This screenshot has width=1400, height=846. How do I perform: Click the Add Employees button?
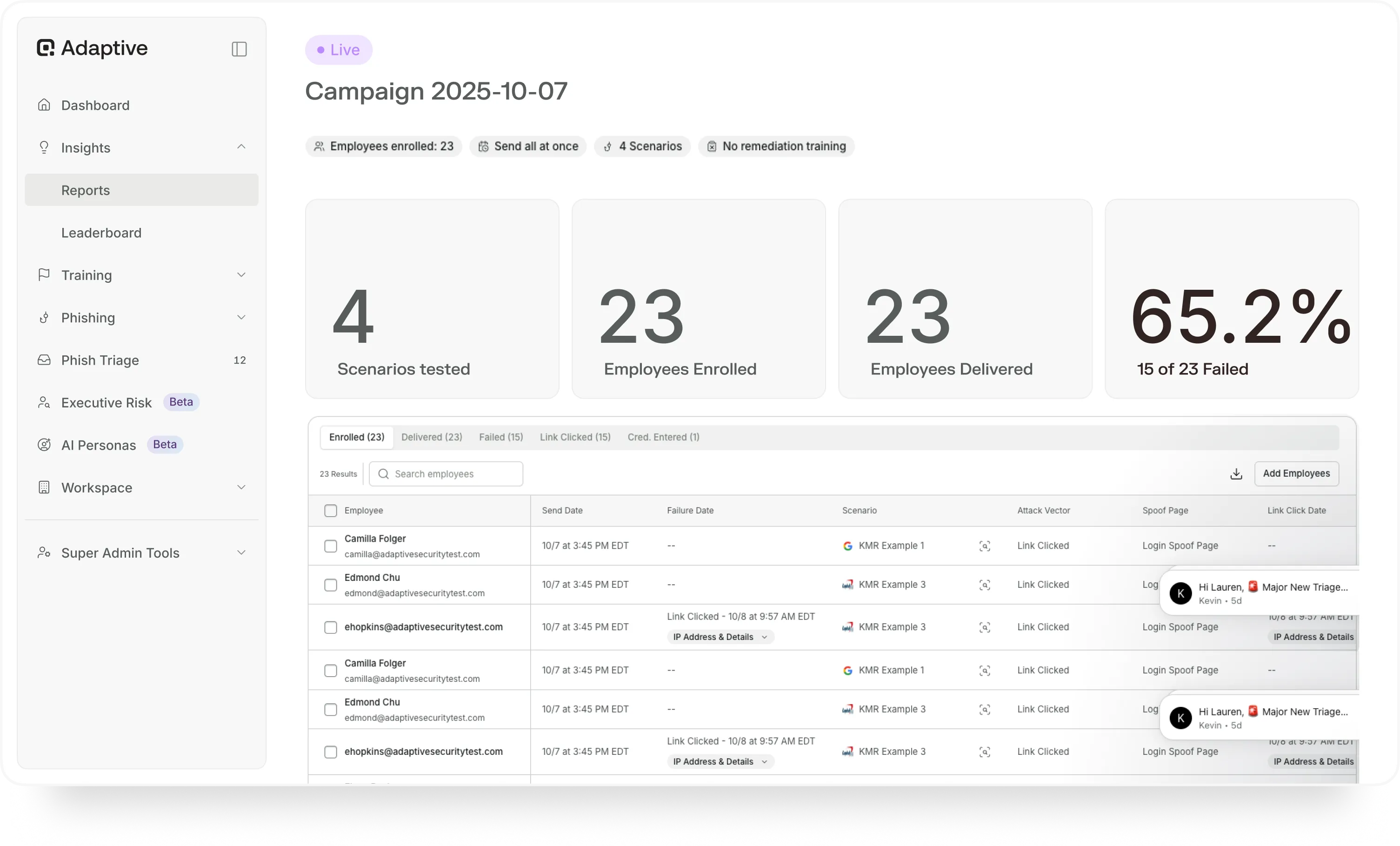[x=1296, y=474]
